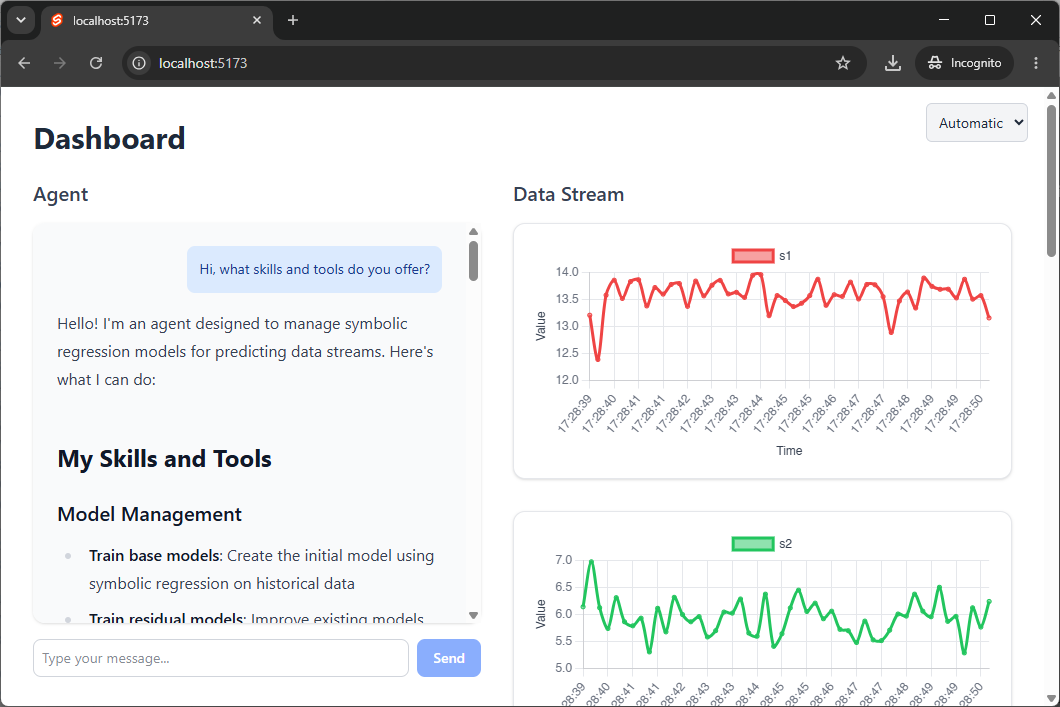This screenshot has width=1060, height=707.
Task: Click the page scroll-up arrow
Action: 1051,95
